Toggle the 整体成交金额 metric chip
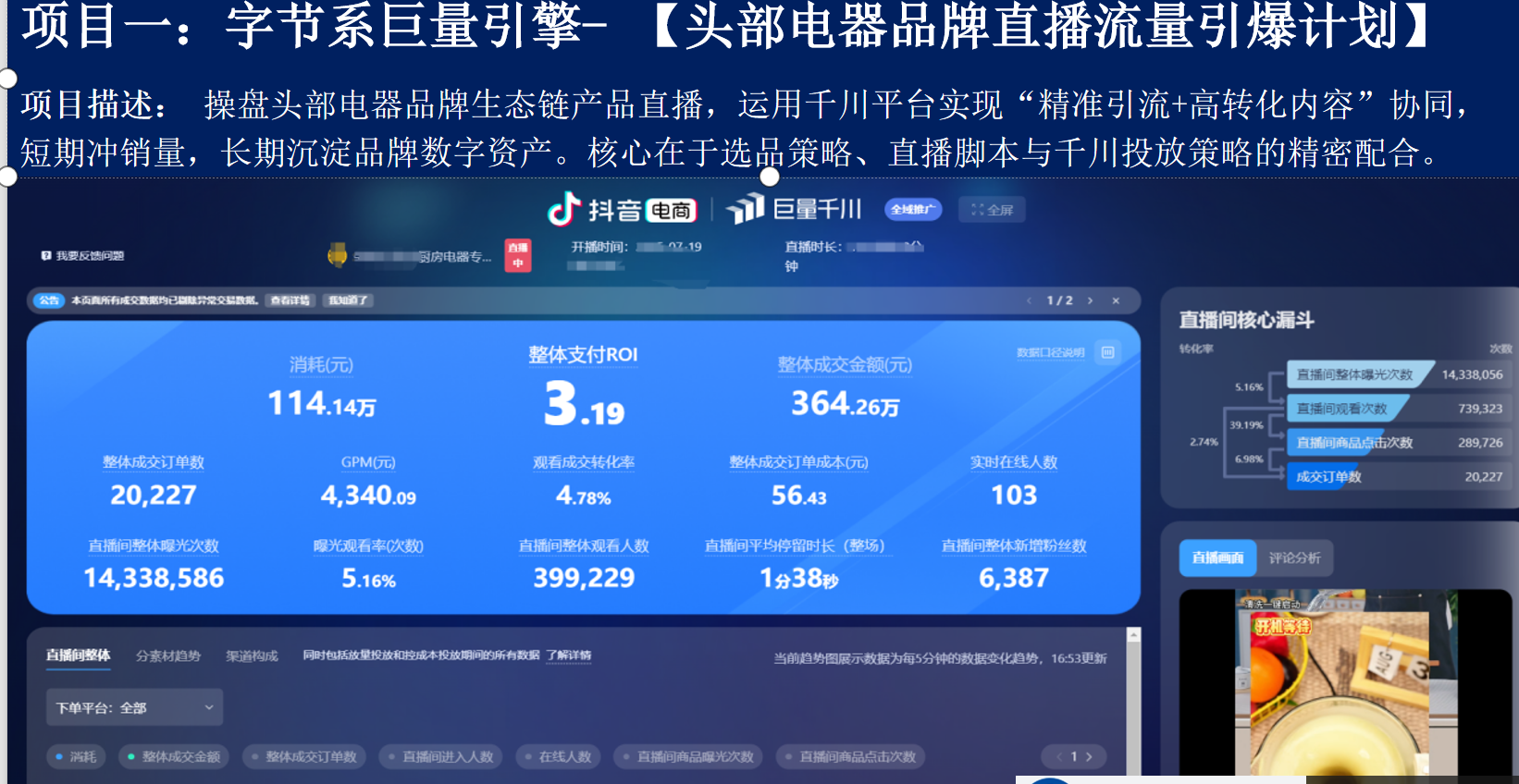Viewport: 1519px width, 784px height. tap(173, 756)
